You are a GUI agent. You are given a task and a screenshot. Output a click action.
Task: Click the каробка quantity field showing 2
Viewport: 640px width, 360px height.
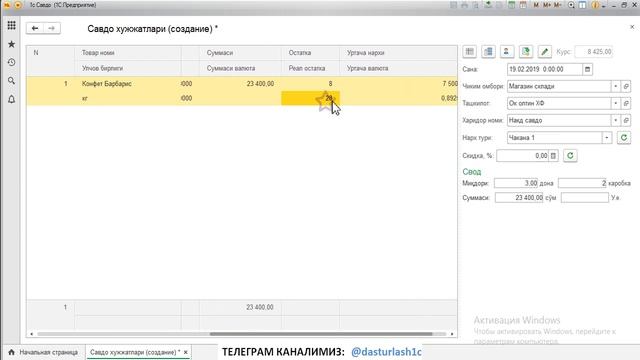[x=582, y=183]
